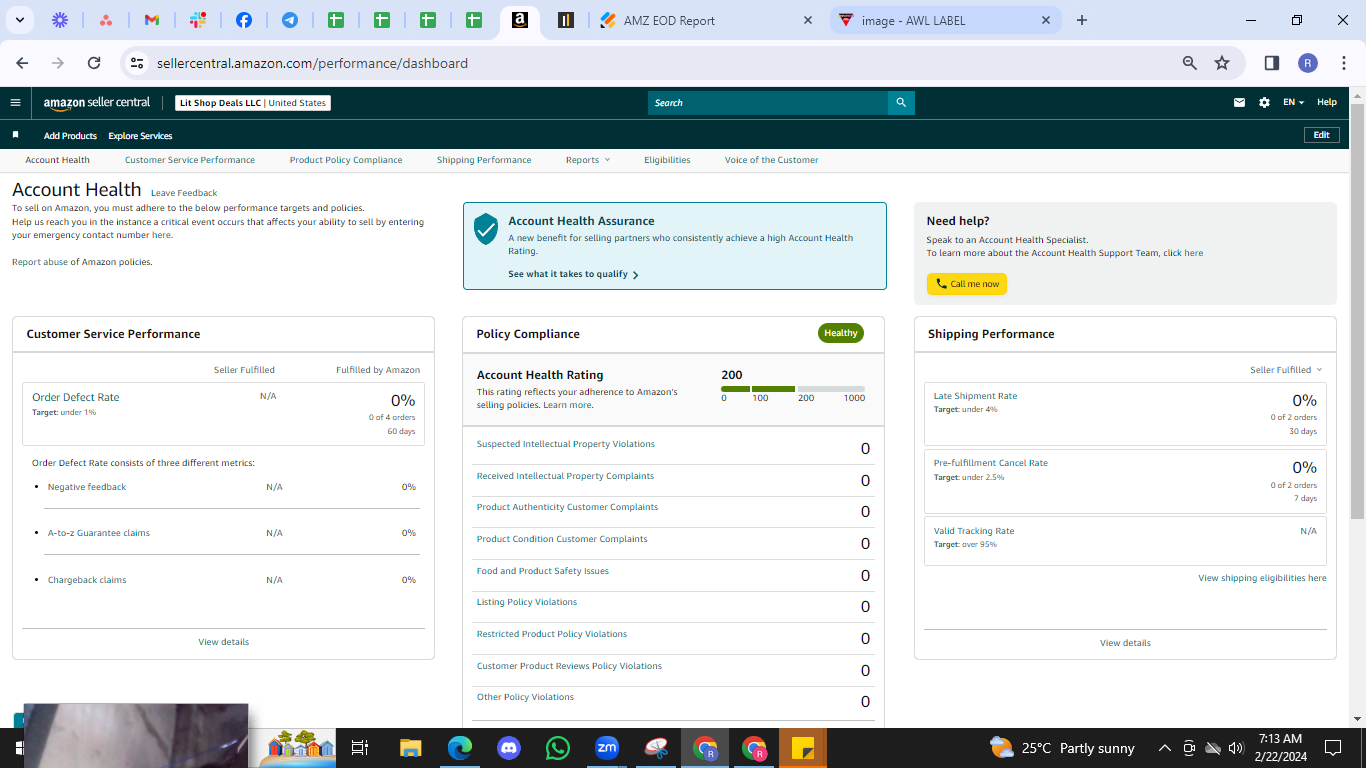The width and height of the screenshot is (1366, 768).
Task: Open the Shipping Performance nav tab
Action: (x=484, y=160)
